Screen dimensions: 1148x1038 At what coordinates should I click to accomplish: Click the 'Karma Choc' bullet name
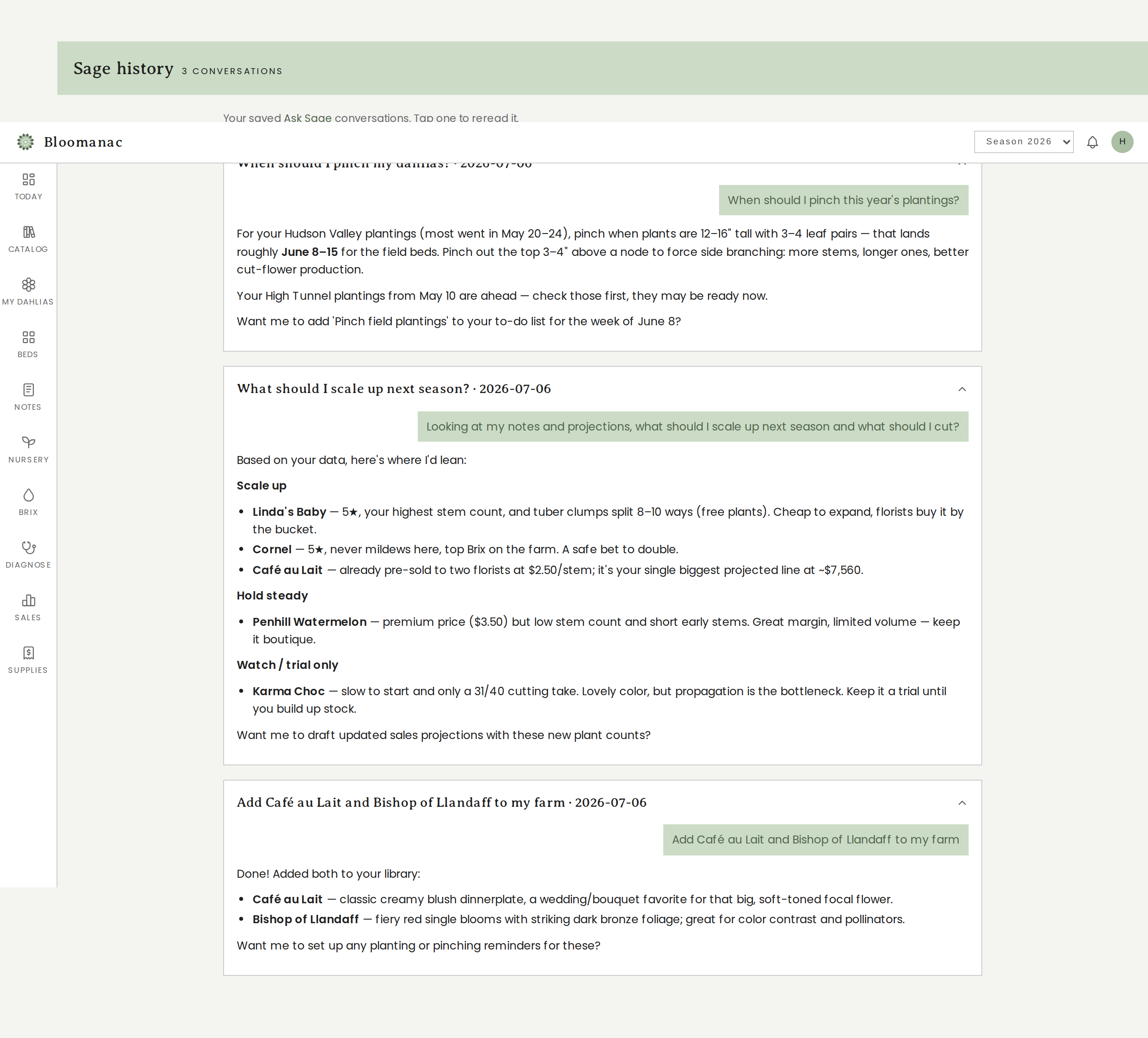[288, 691]
